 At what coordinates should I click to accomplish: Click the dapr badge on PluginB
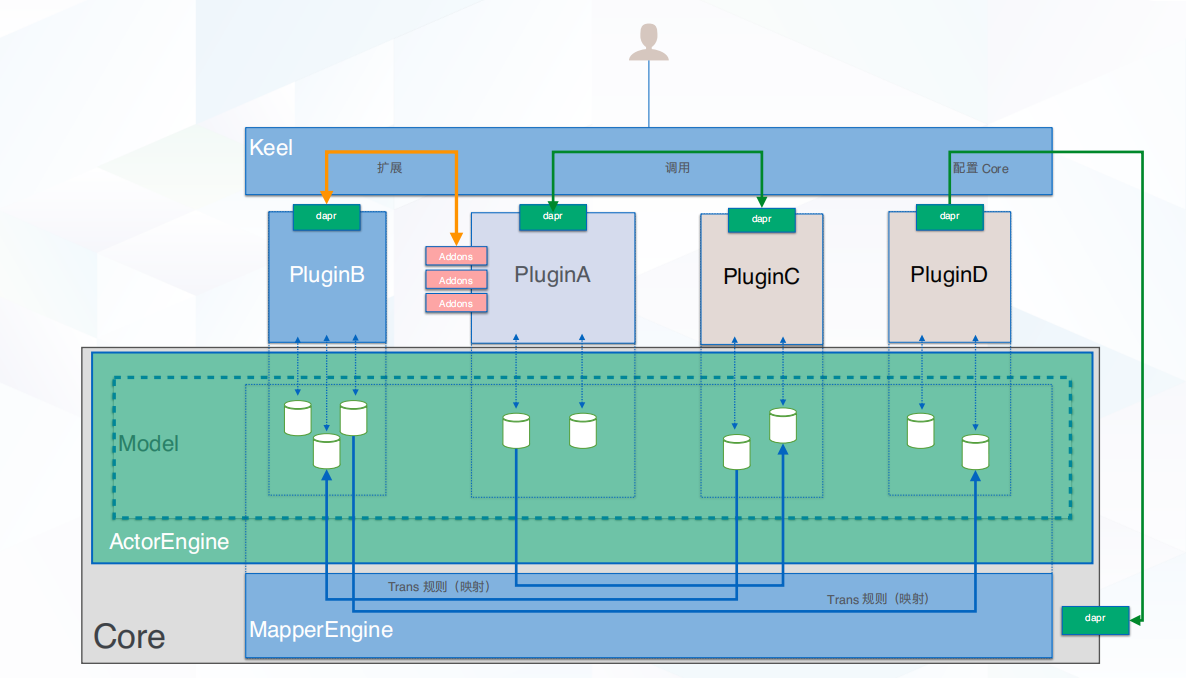325,217
